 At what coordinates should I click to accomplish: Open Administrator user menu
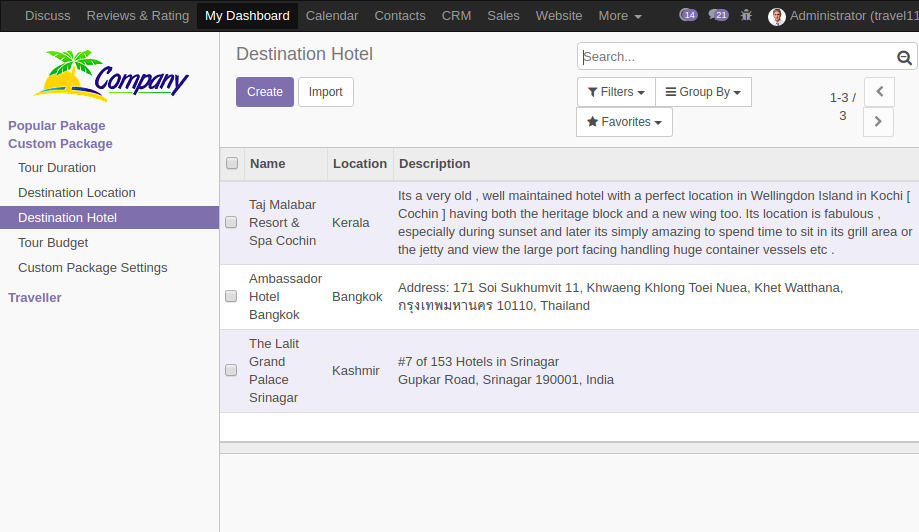(x=843, y=16)
